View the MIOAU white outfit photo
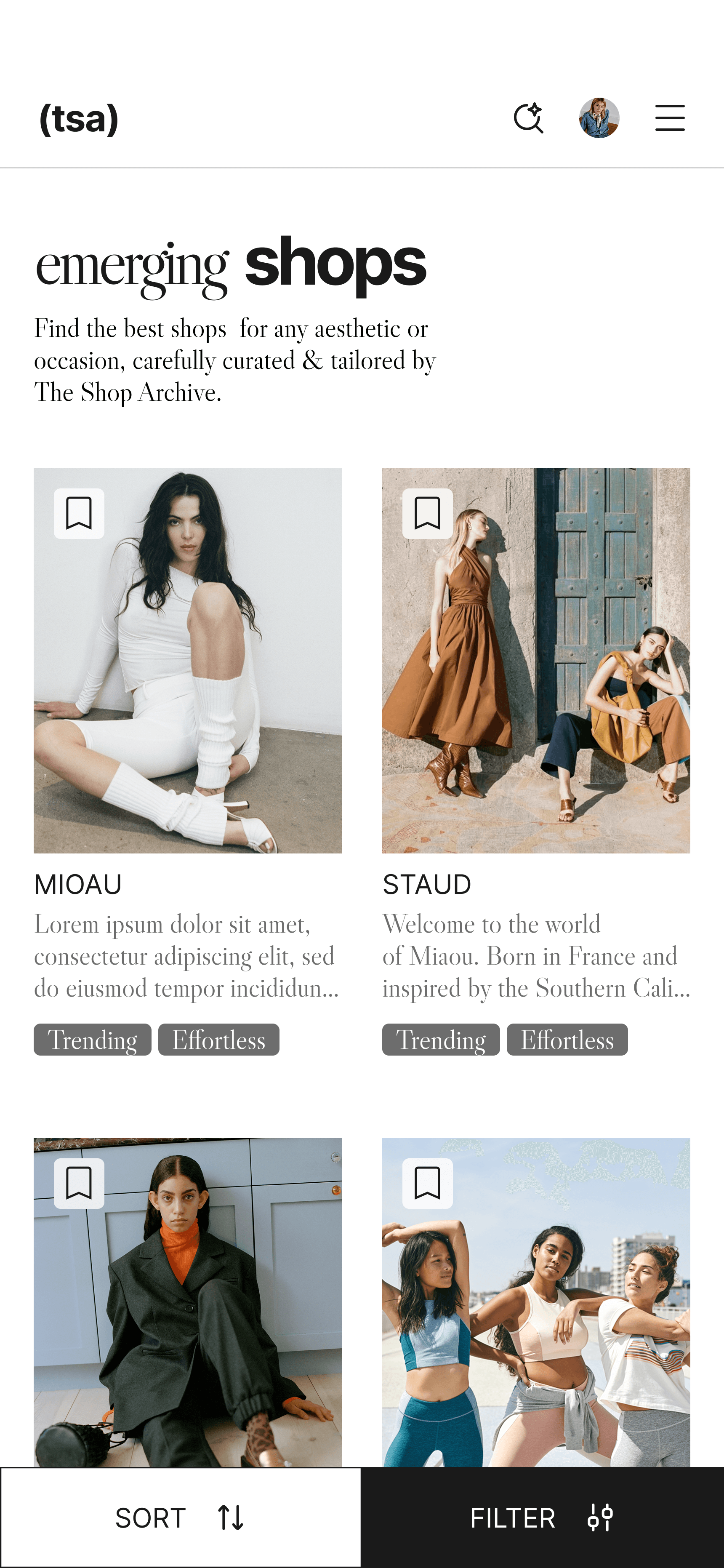 point(187,661)
